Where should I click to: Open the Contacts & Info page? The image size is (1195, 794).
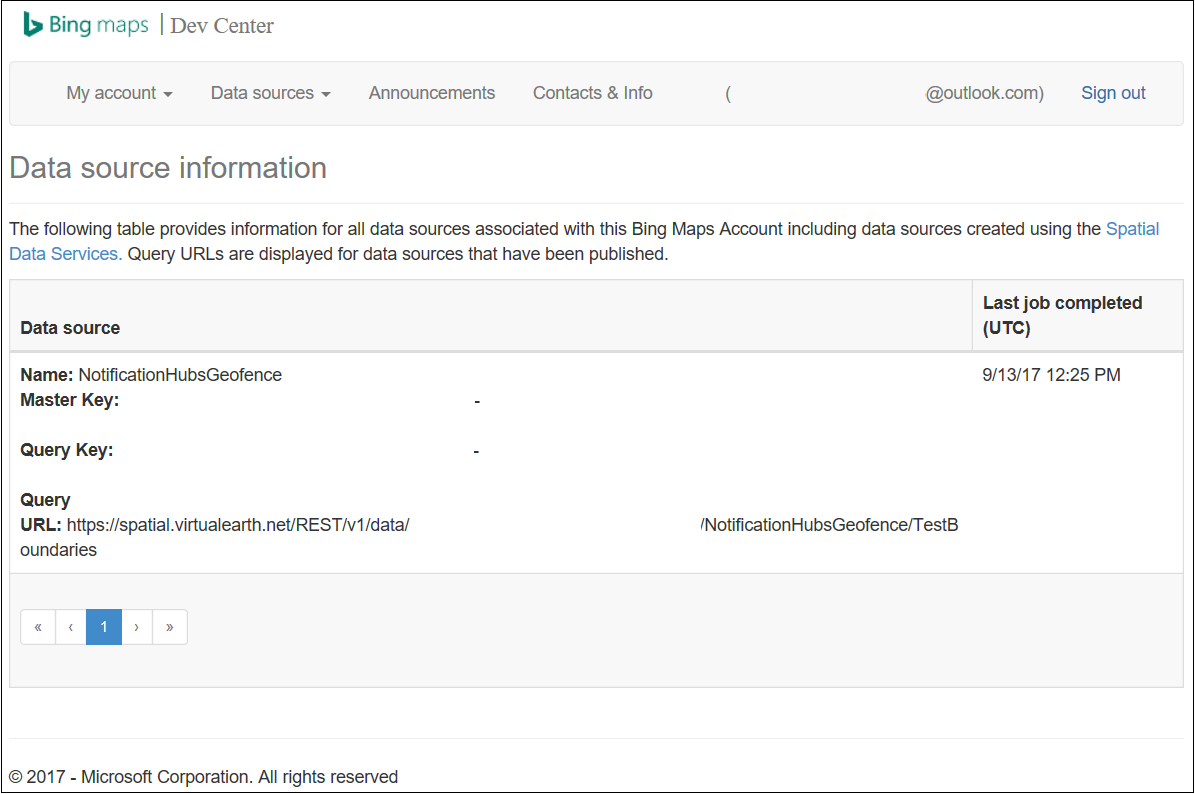pos(592,92)
